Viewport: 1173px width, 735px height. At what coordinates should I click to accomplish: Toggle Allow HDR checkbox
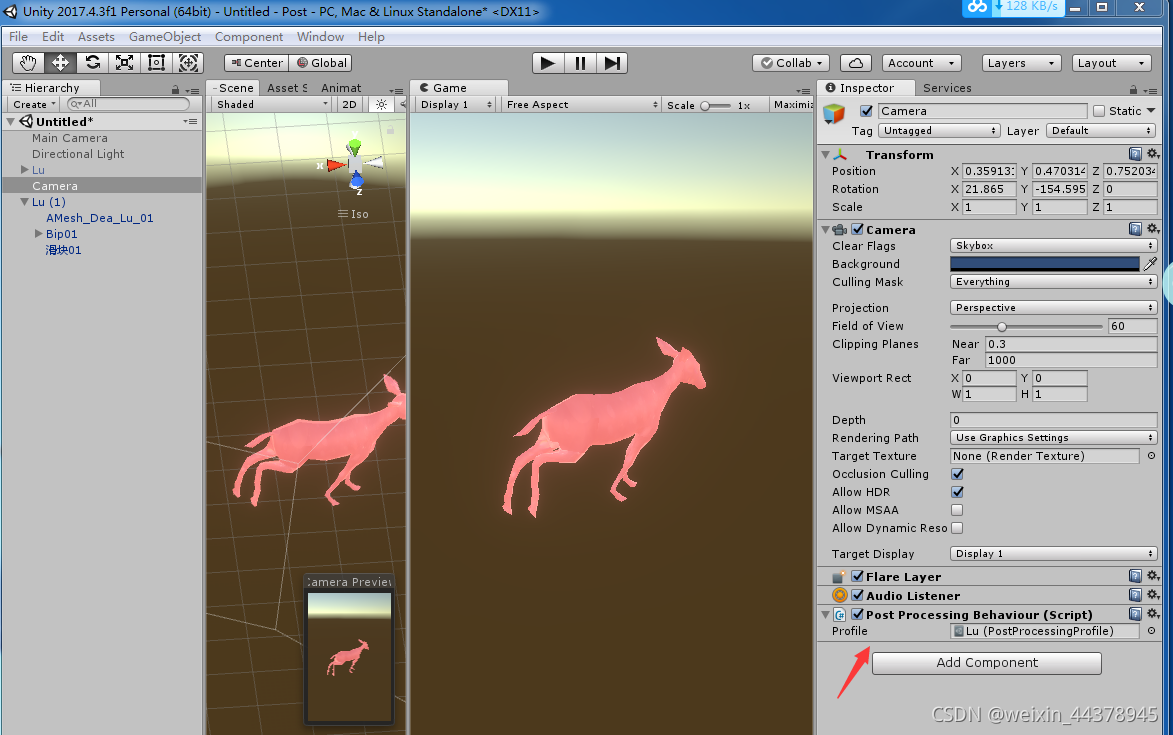tap(957, 491)
